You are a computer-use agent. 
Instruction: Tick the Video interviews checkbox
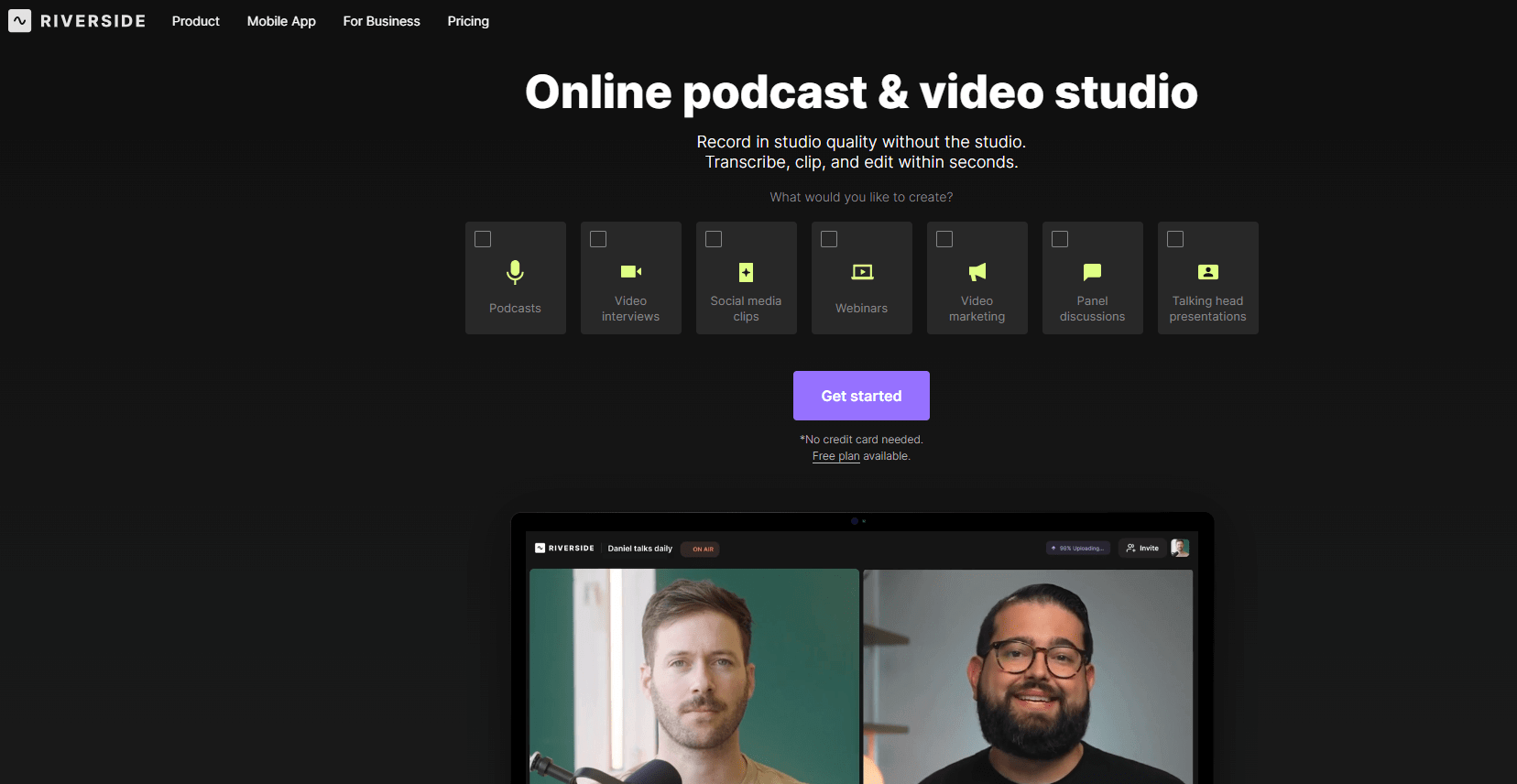pyautogui.click(x=598, y=239)
